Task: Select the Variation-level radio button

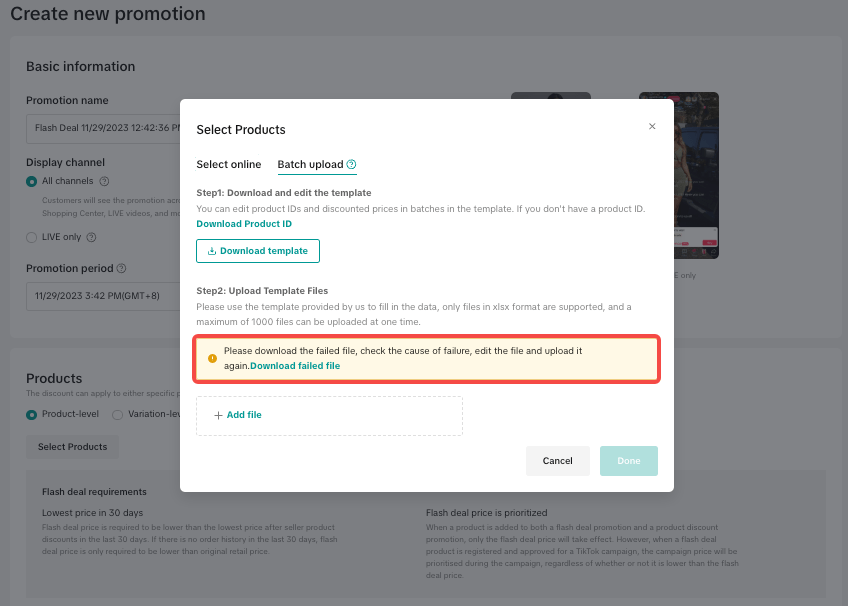Action: (x=118, y=414)
